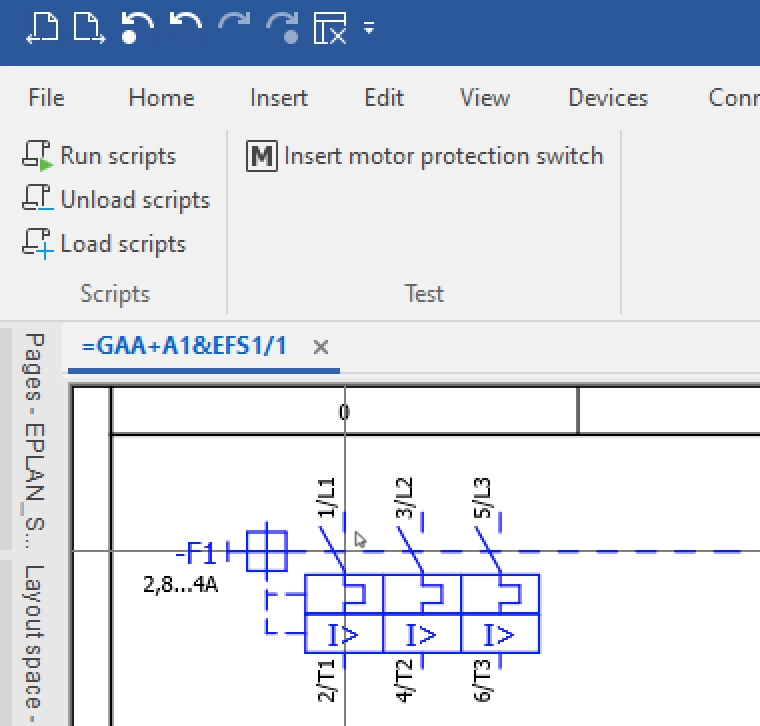Screen dimensions: 760x726
Task: Select the =GAA+A1&EFS1/1 page tab
Action: (185, 346)
